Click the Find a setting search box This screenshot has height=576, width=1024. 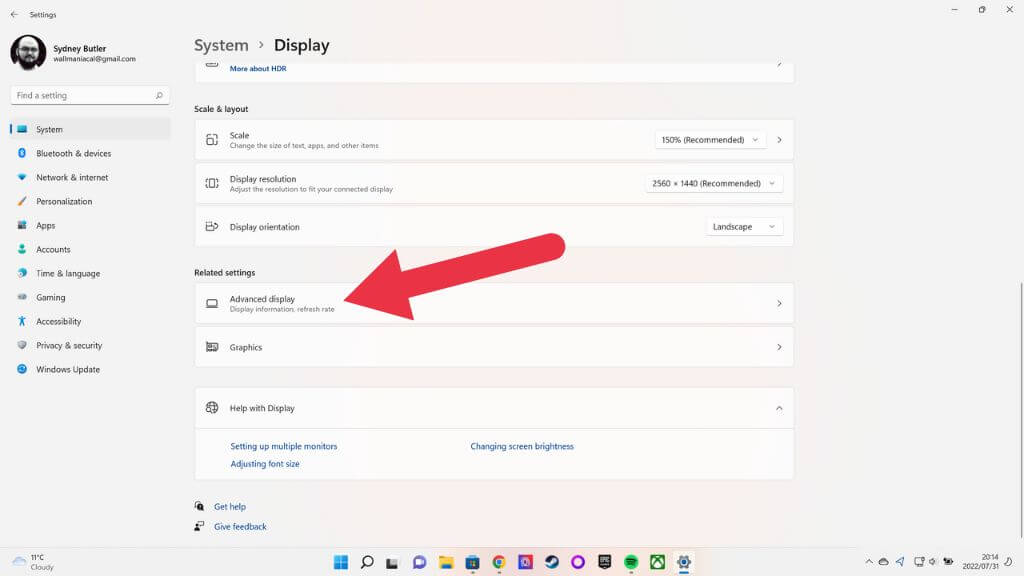coord(89,95)
